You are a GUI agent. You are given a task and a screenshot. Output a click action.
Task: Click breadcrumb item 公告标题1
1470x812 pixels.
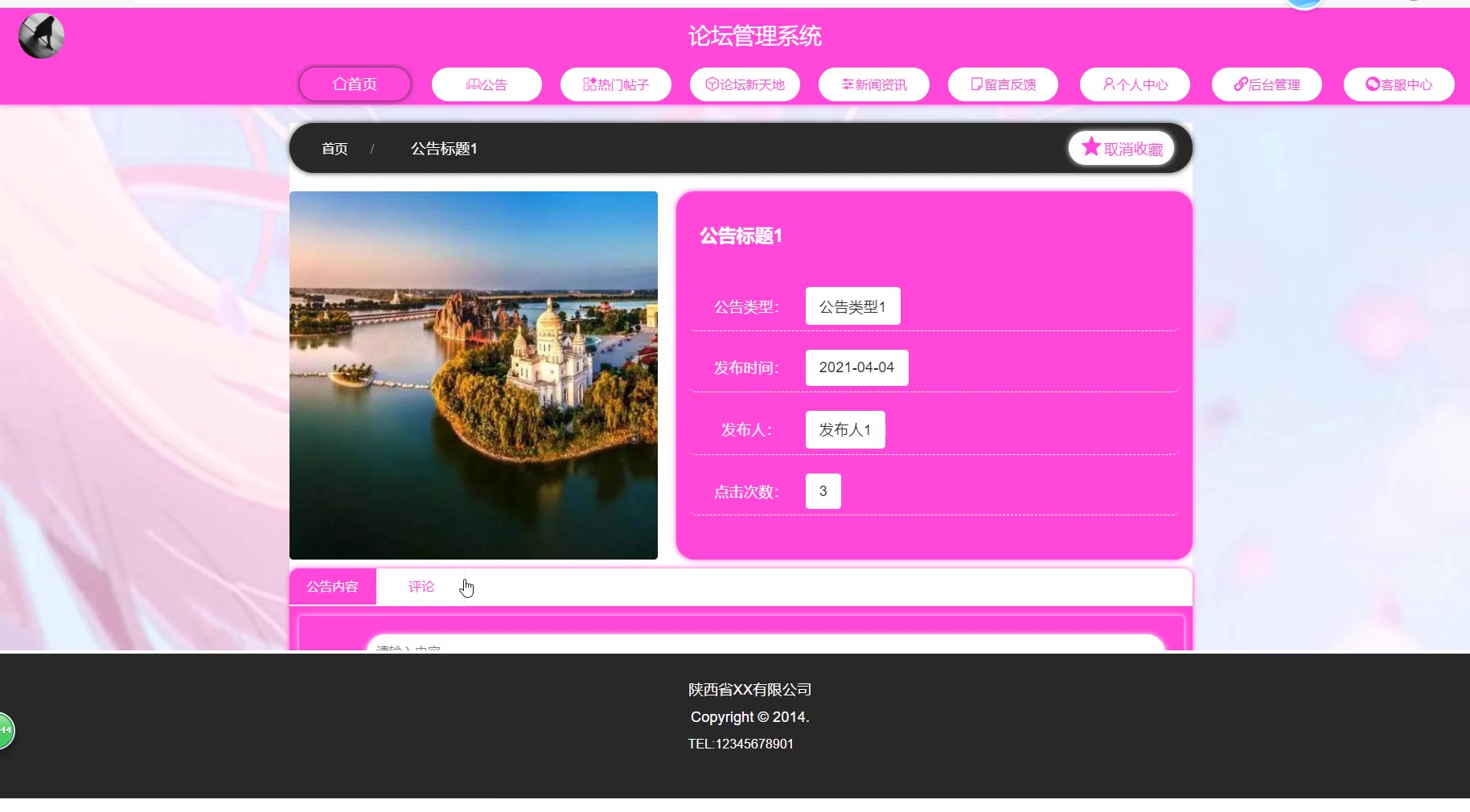pos(444,149)
